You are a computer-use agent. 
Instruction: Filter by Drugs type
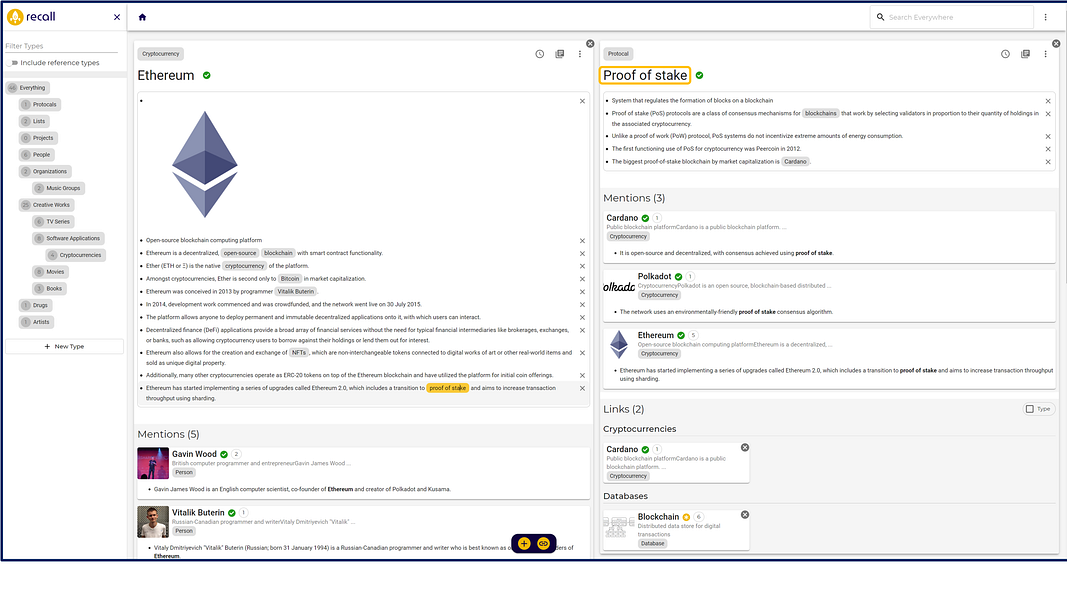(x=35, y=305)
